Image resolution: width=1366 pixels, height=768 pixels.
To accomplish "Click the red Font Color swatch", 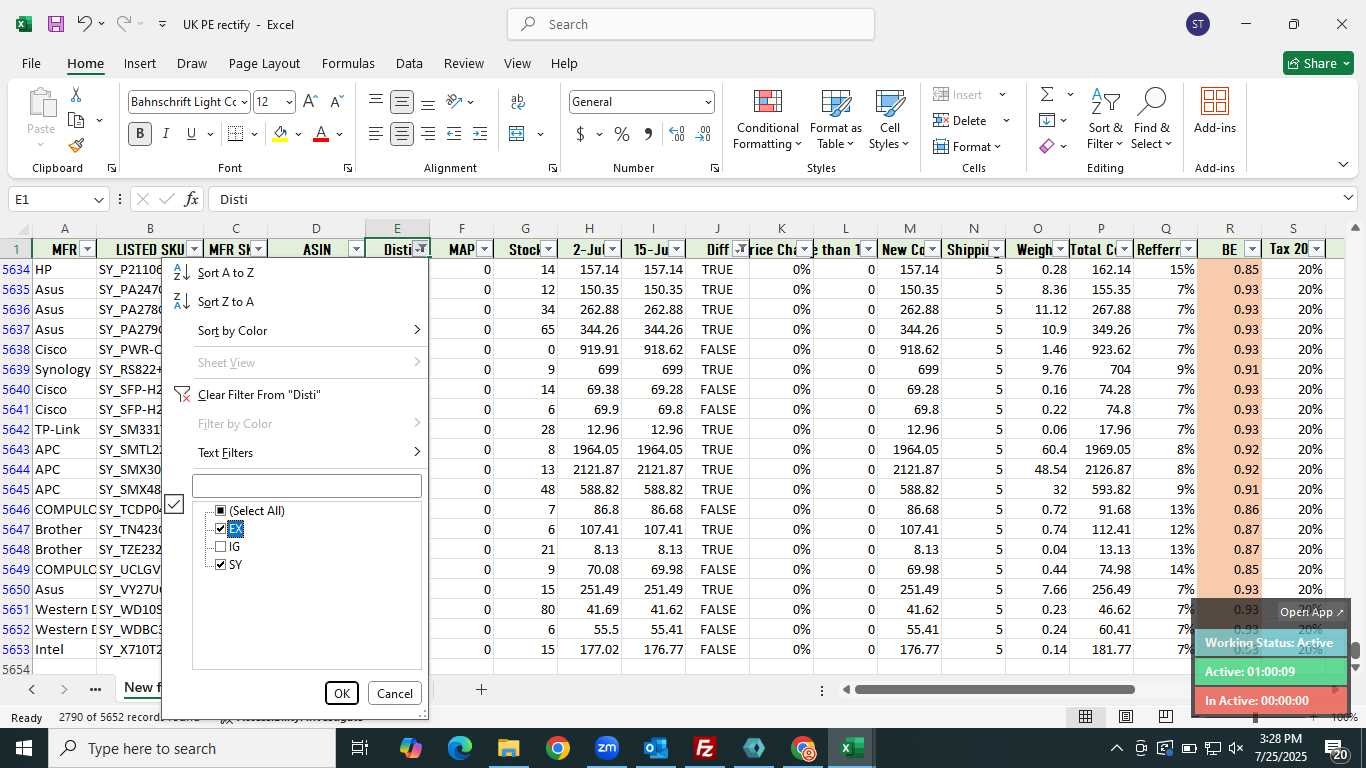I will coord(321,135).
